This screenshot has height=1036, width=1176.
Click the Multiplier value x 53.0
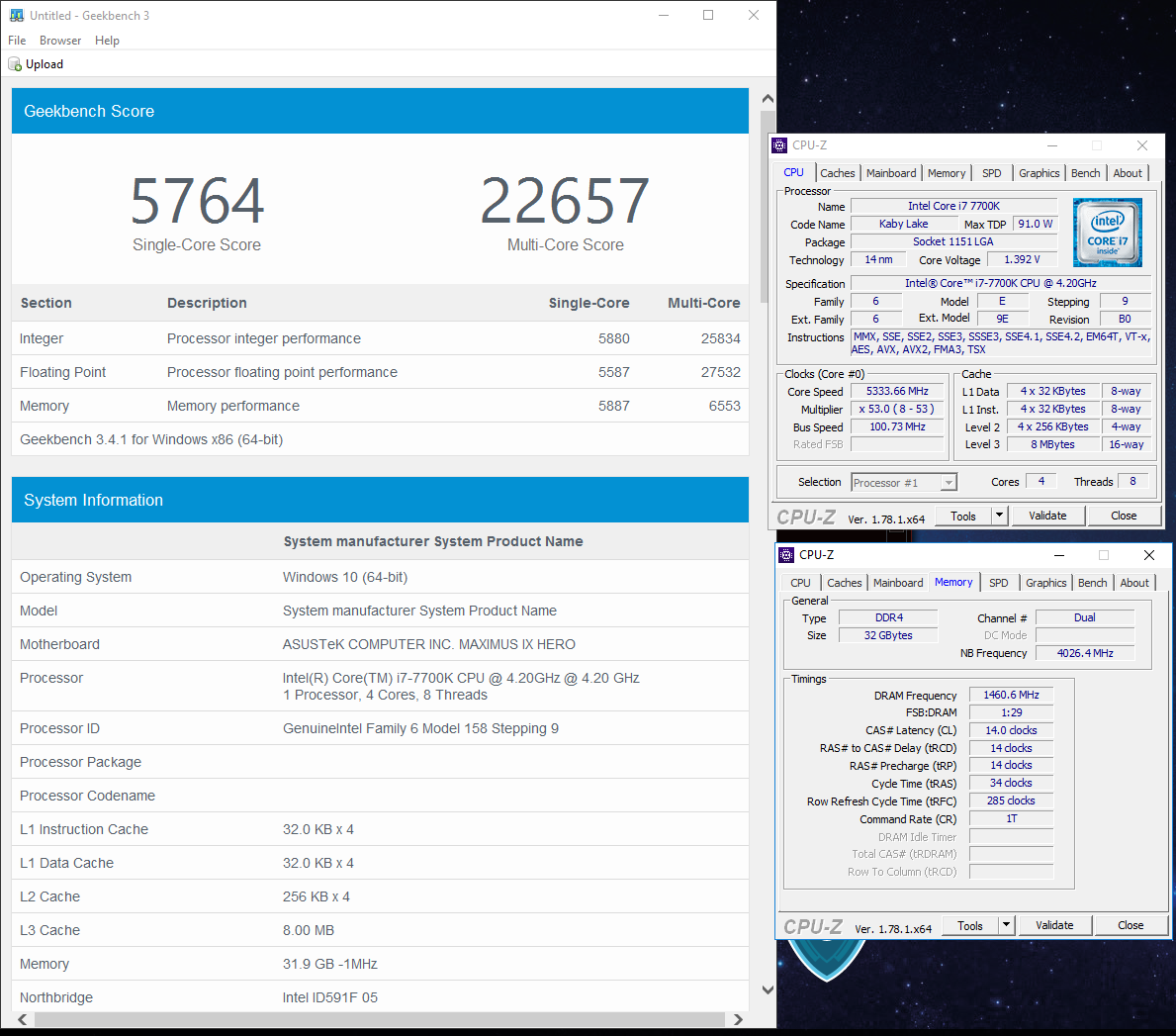tap(897, 409)
